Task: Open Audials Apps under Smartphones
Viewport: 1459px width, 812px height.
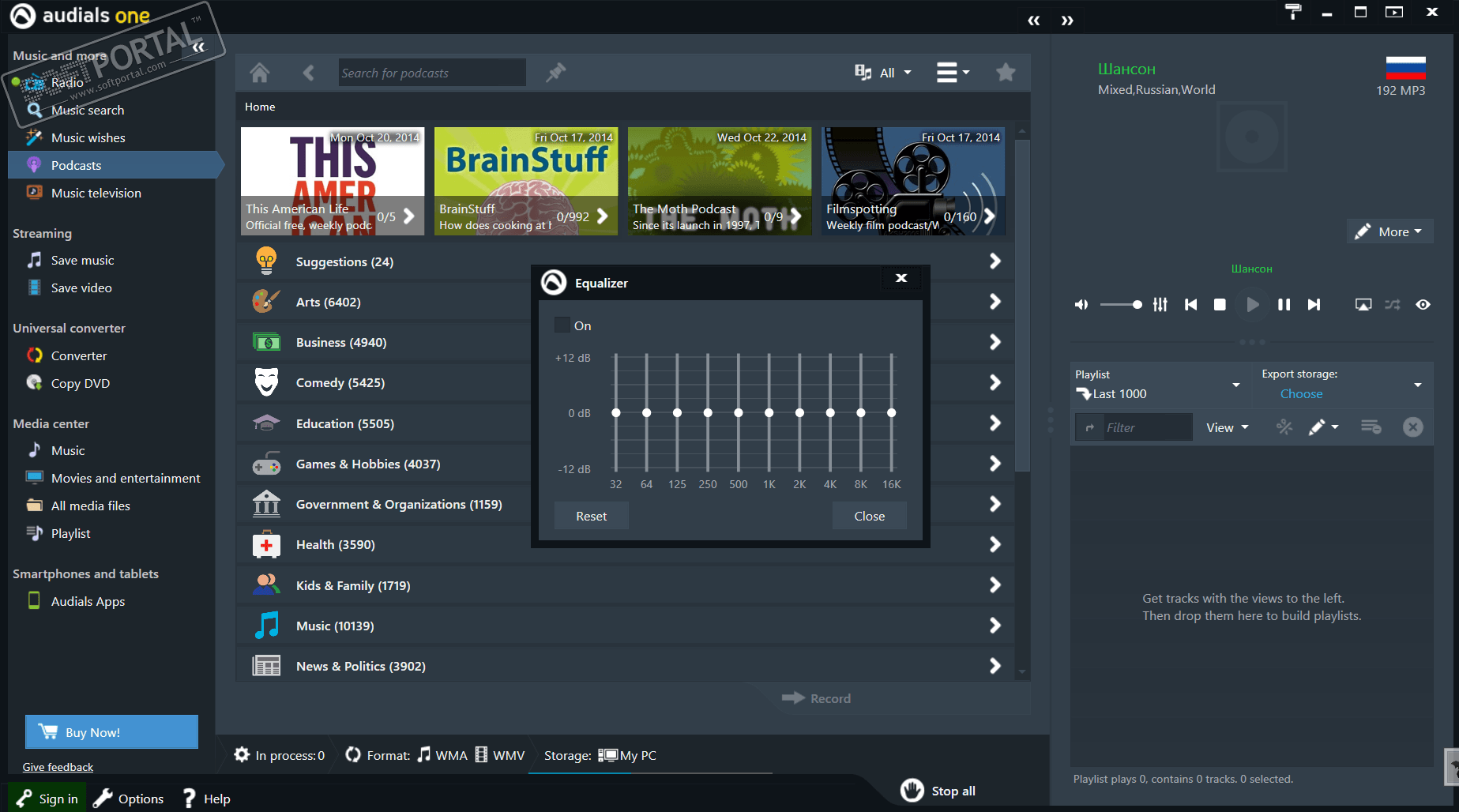Action: tap(88, 601)
